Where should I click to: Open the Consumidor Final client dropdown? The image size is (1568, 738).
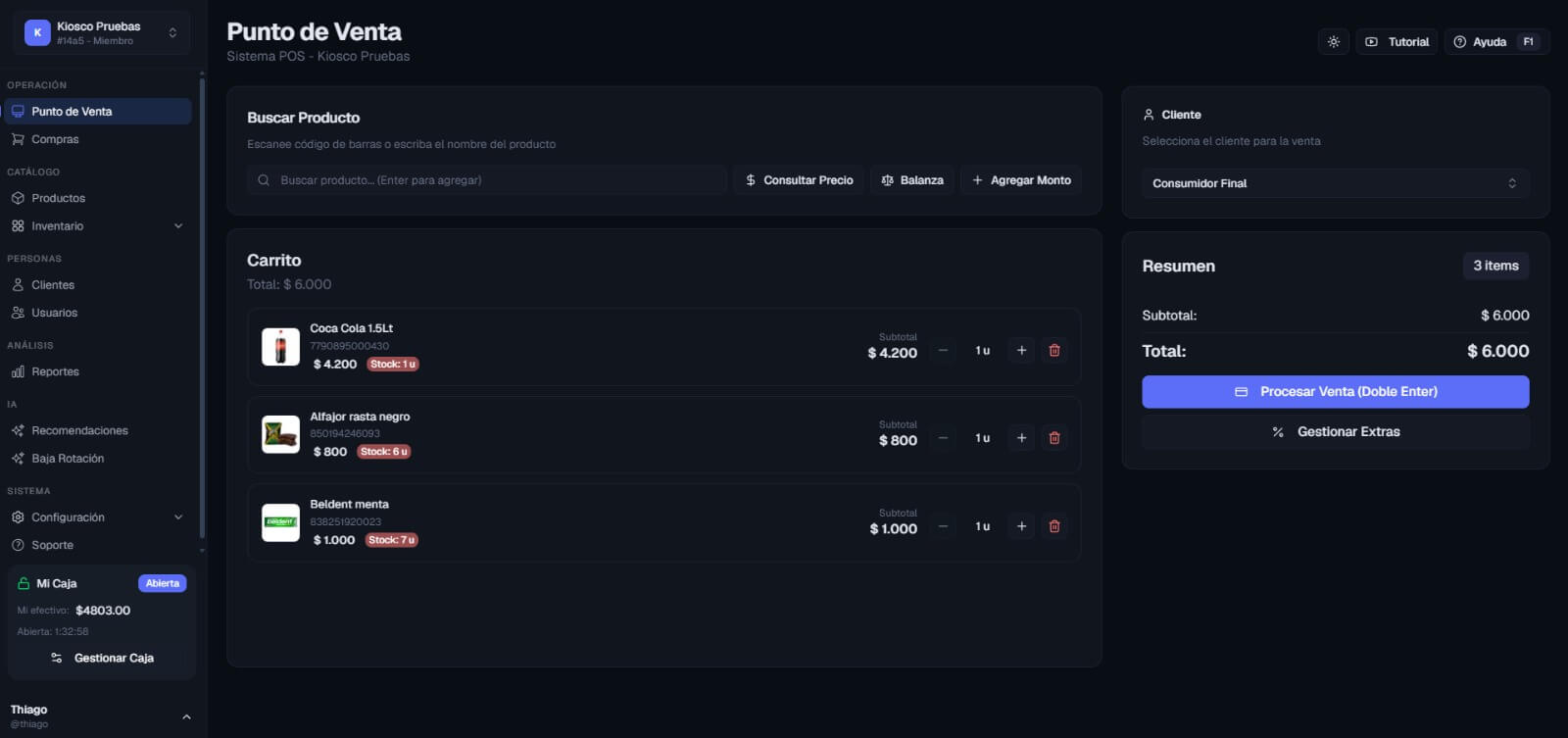pos(1335,183)
